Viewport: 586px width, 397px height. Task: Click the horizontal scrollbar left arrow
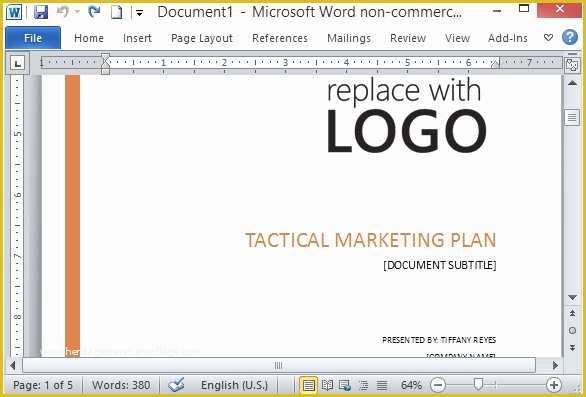tap(13, 365)
